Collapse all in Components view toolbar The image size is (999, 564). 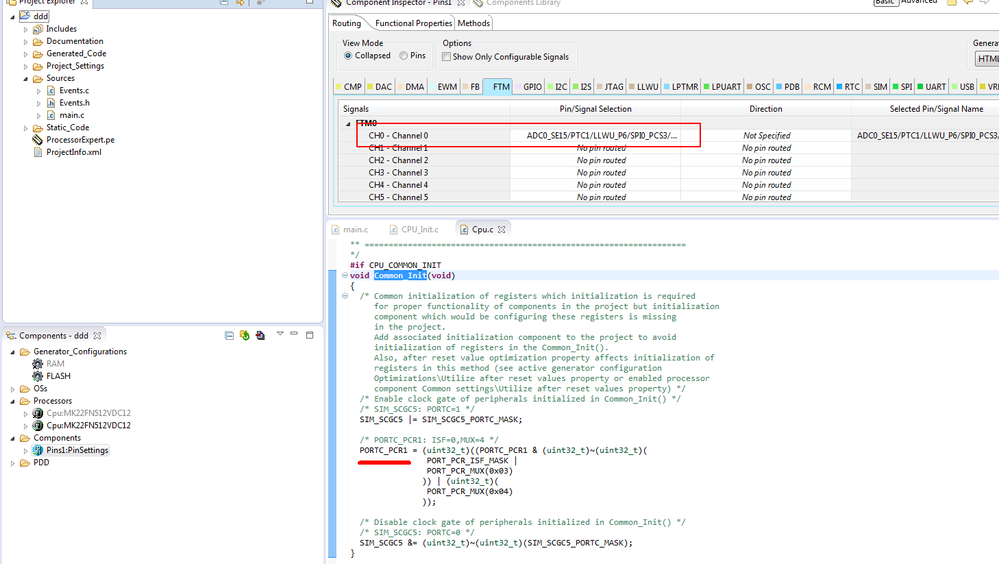(229, 335)
